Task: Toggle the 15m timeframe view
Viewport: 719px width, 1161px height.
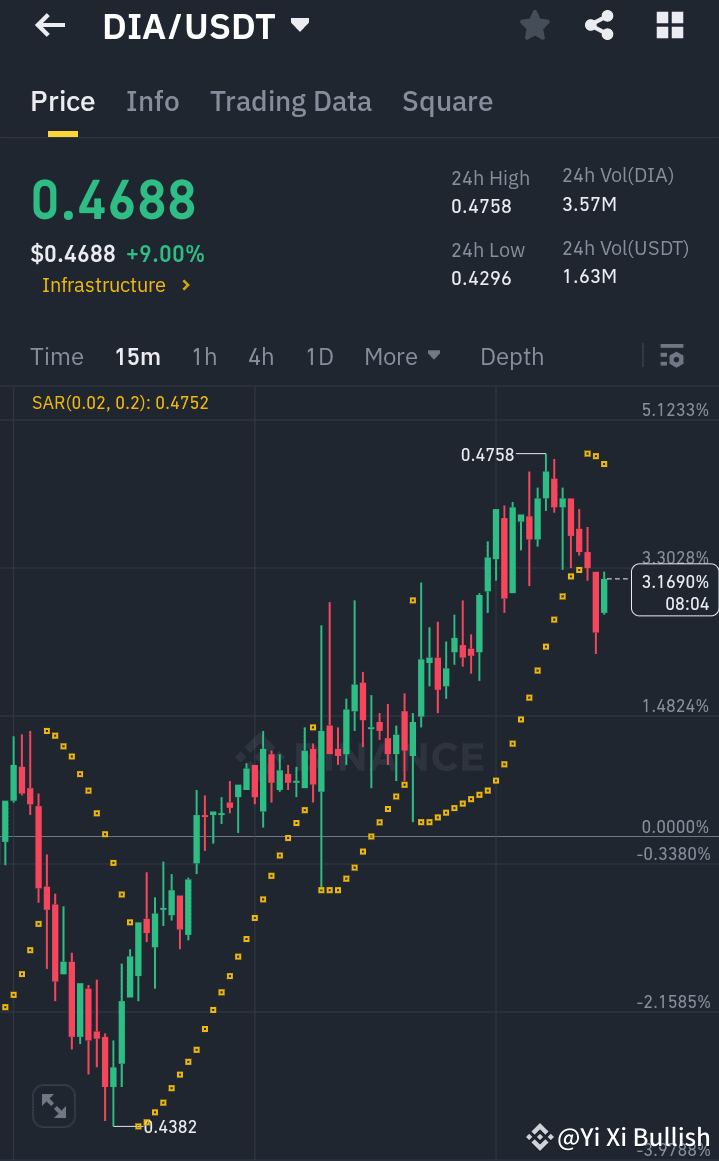Action: click(138, 356)
